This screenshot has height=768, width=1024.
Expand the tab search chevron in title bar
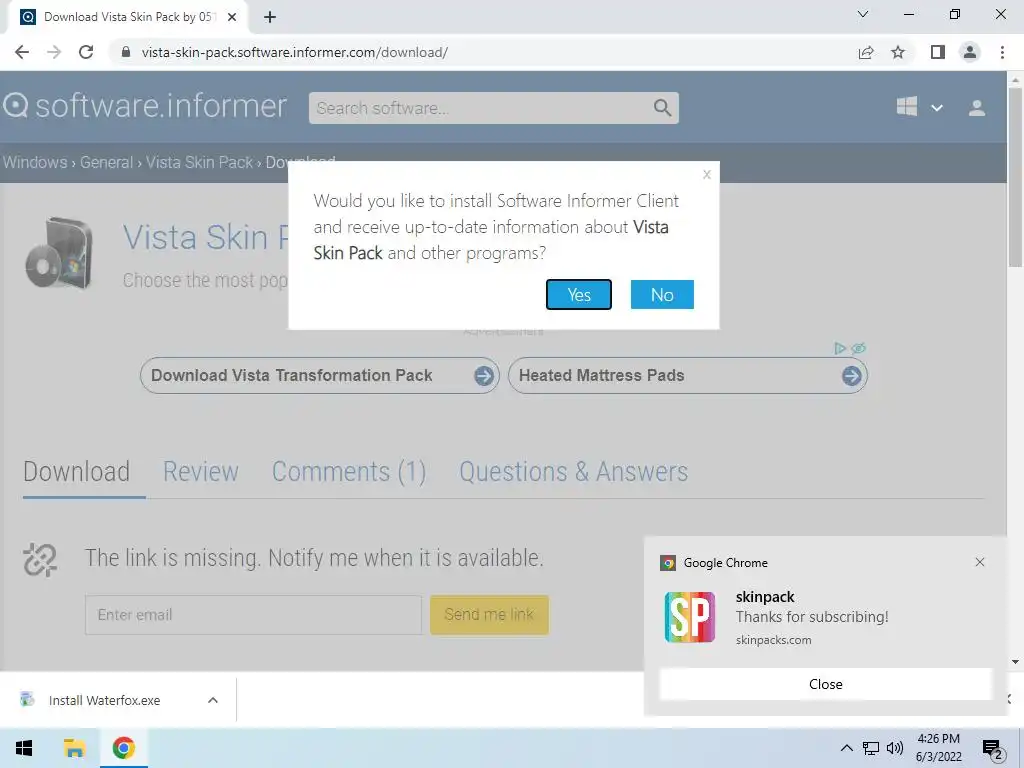point(863,14)
